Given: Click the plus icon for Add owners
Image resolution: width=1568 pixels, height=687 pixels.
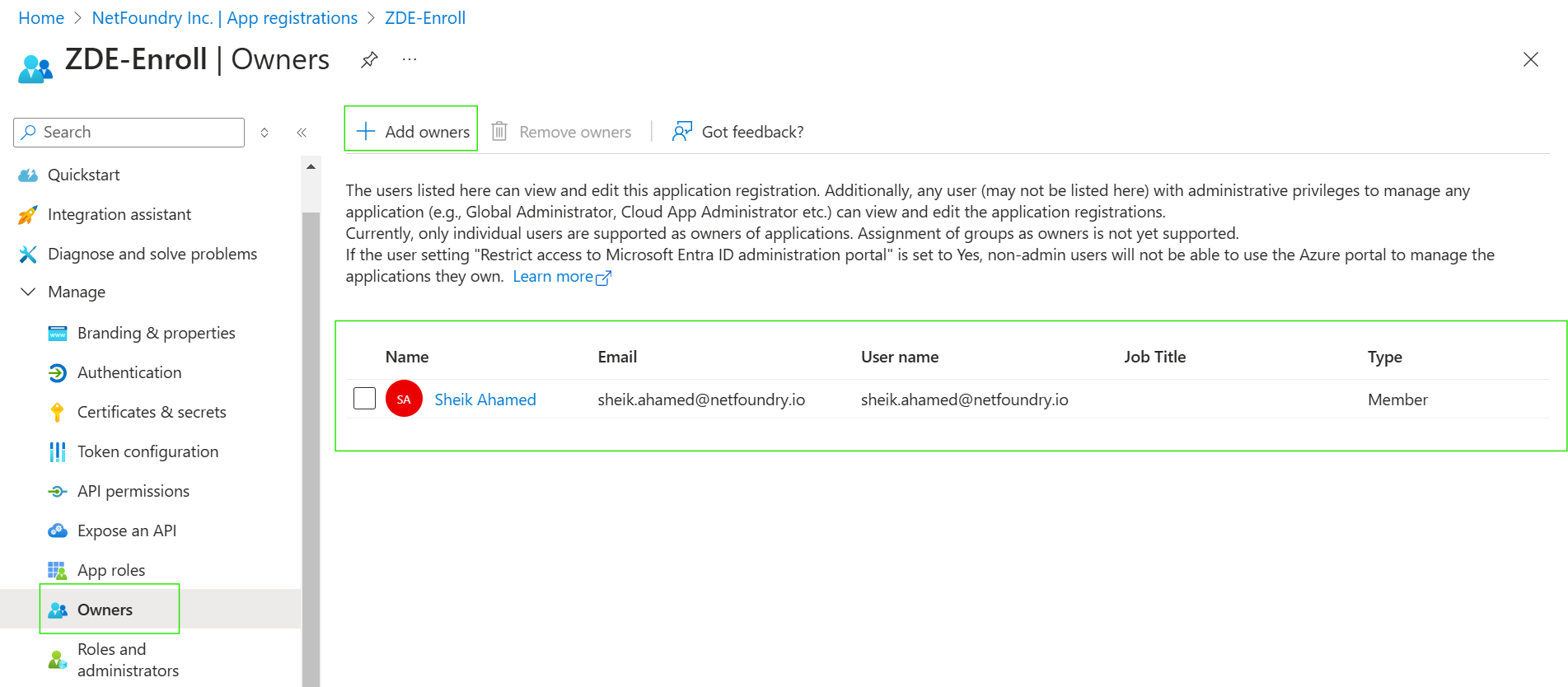Looking at the screenshot, I should pyautogui.click(x=365, y=131).
